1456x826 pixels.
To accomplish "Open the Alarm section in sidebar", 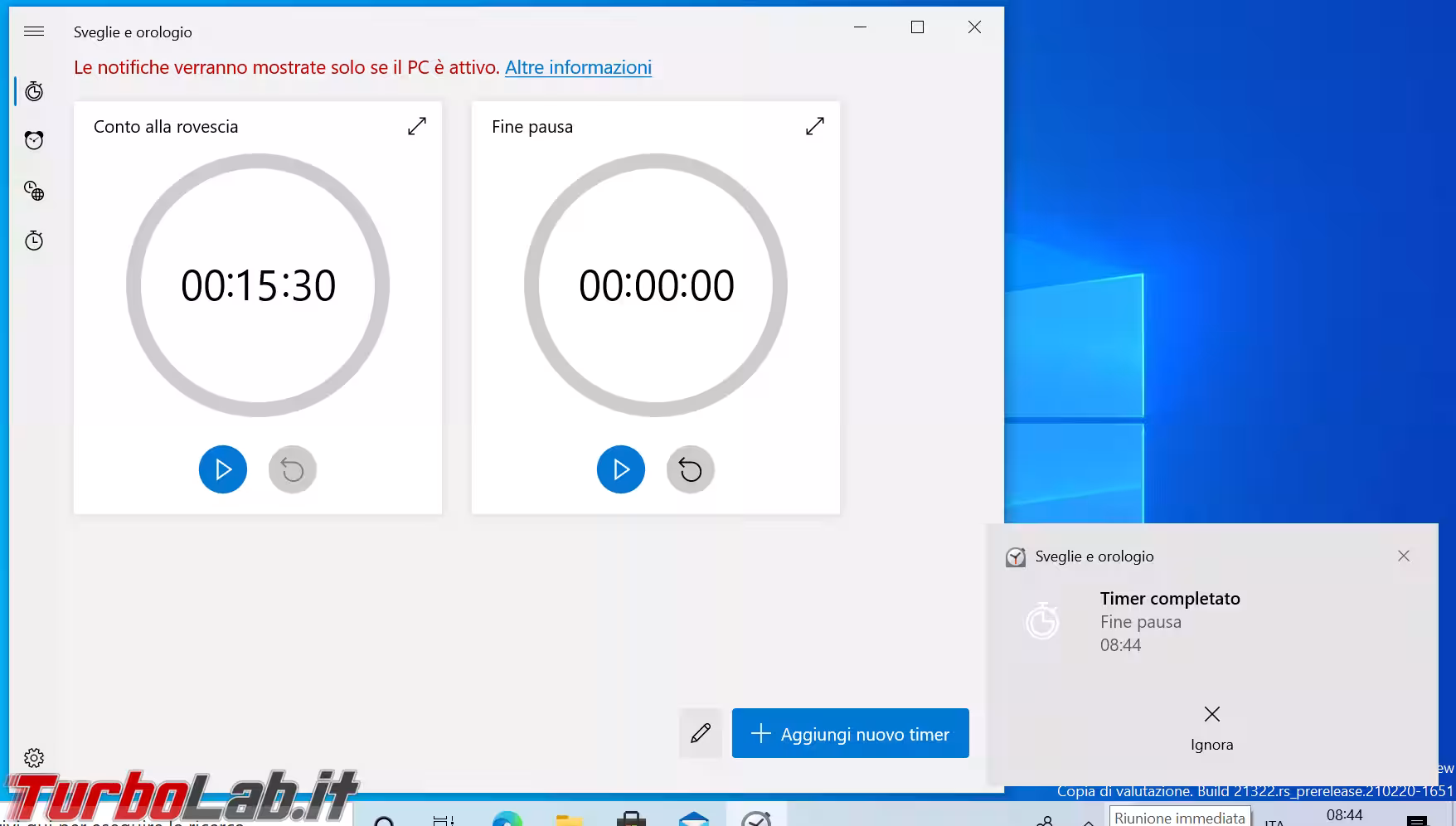I will [34, 141].
